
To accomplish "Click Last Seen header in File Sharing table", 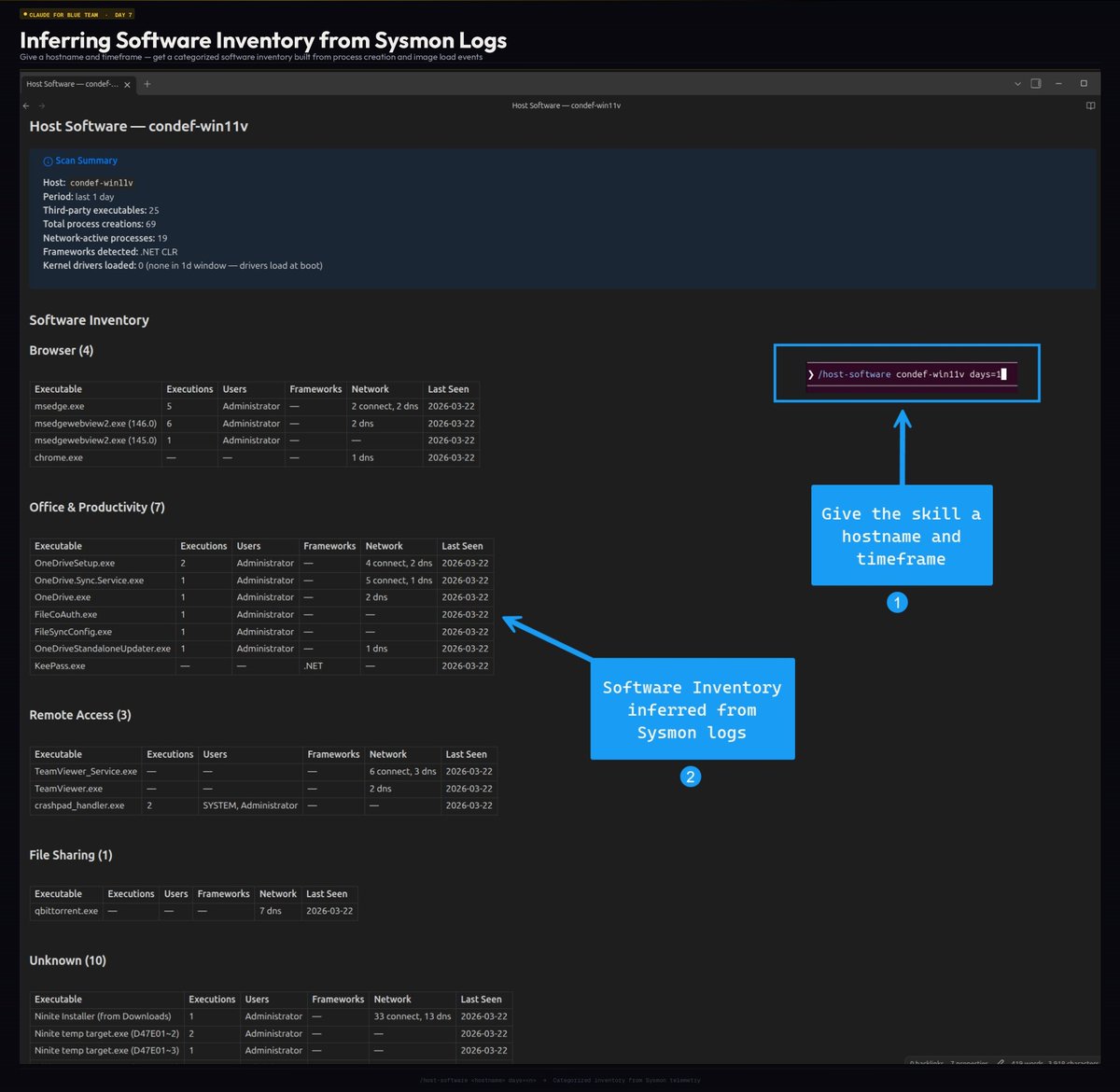I will tap(329, 894).
